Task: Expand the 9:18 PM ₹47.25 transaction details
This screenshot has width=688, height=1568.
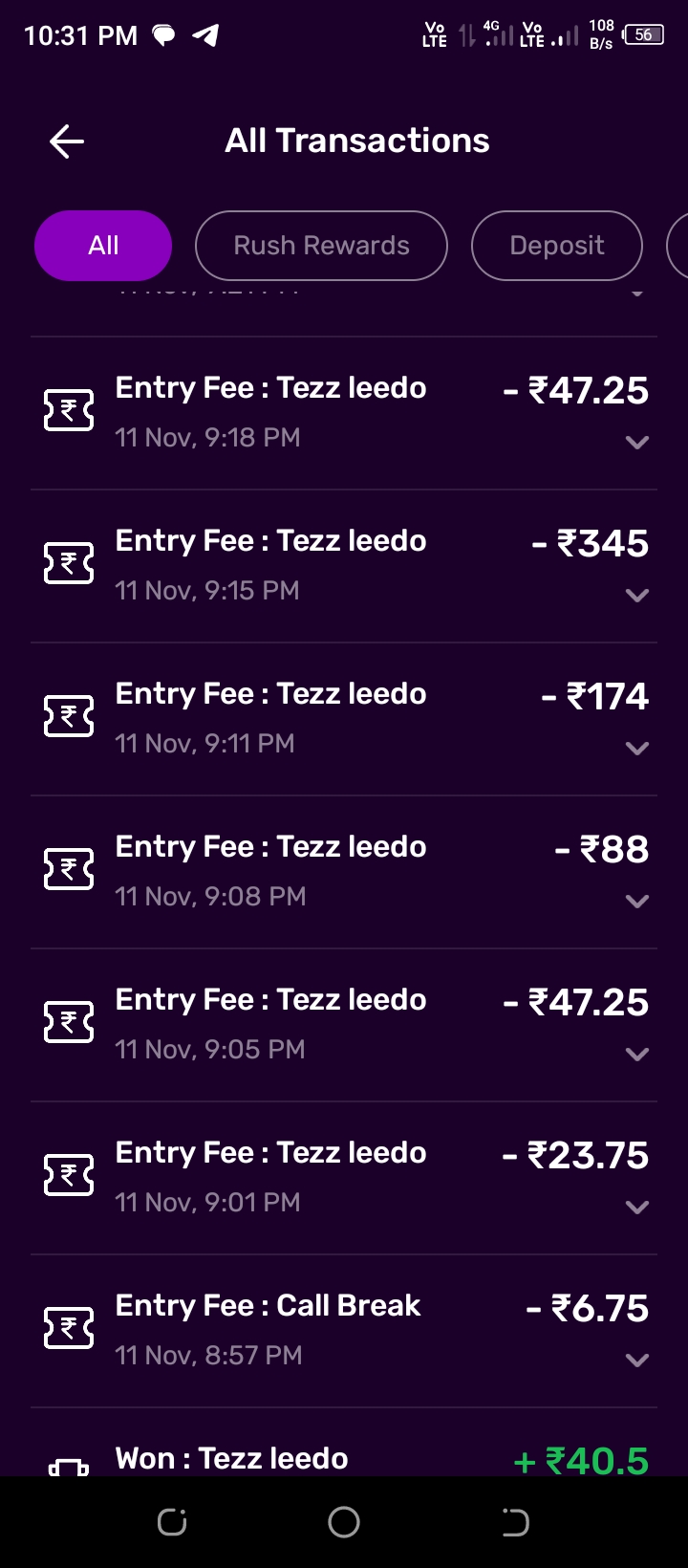Action: pos(636,443)
